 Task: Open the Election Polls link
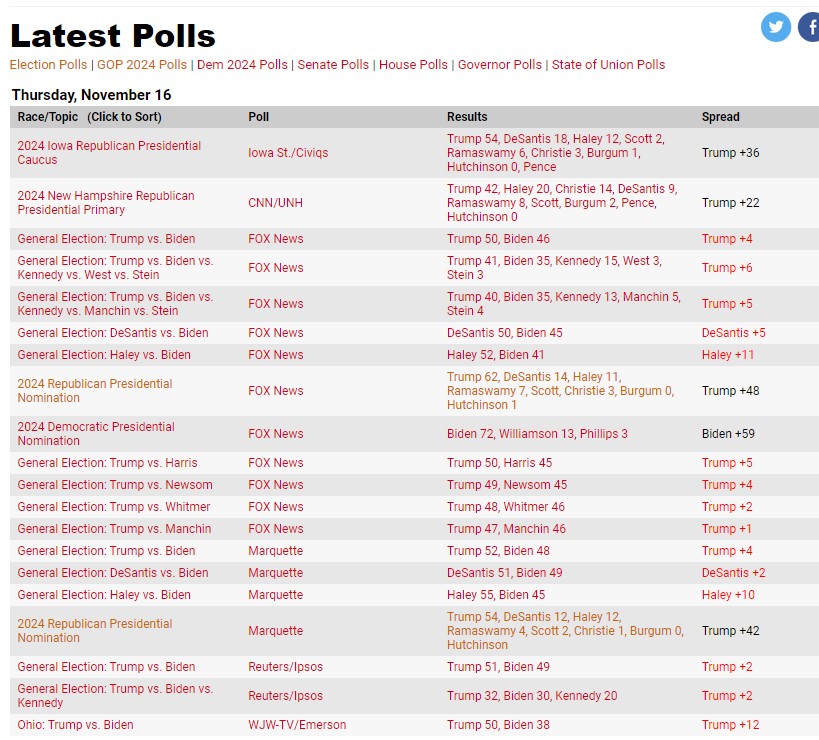pos(48,65)
